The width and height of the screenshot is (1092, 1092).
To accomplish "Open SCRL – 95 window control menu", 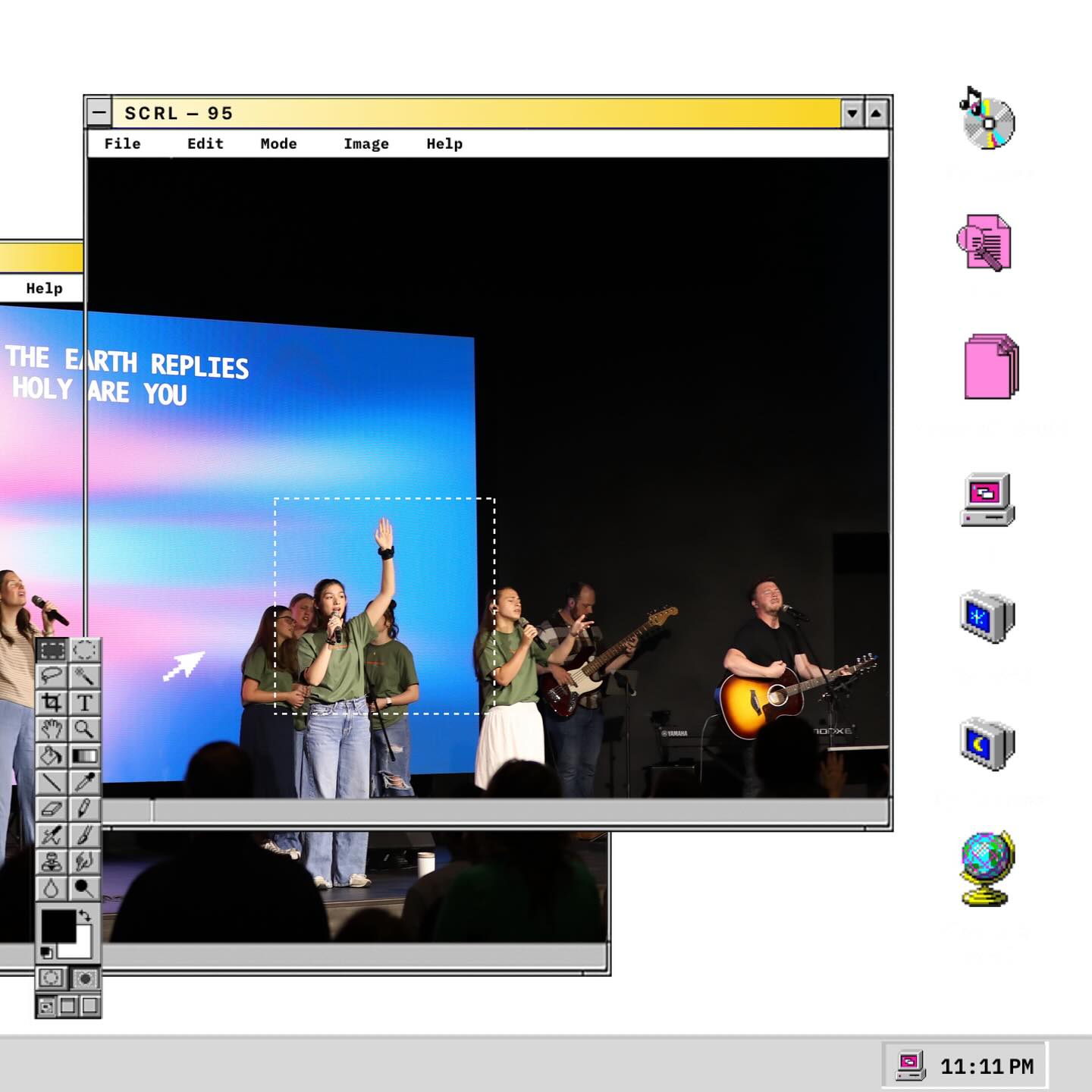I will click(99, 114).
